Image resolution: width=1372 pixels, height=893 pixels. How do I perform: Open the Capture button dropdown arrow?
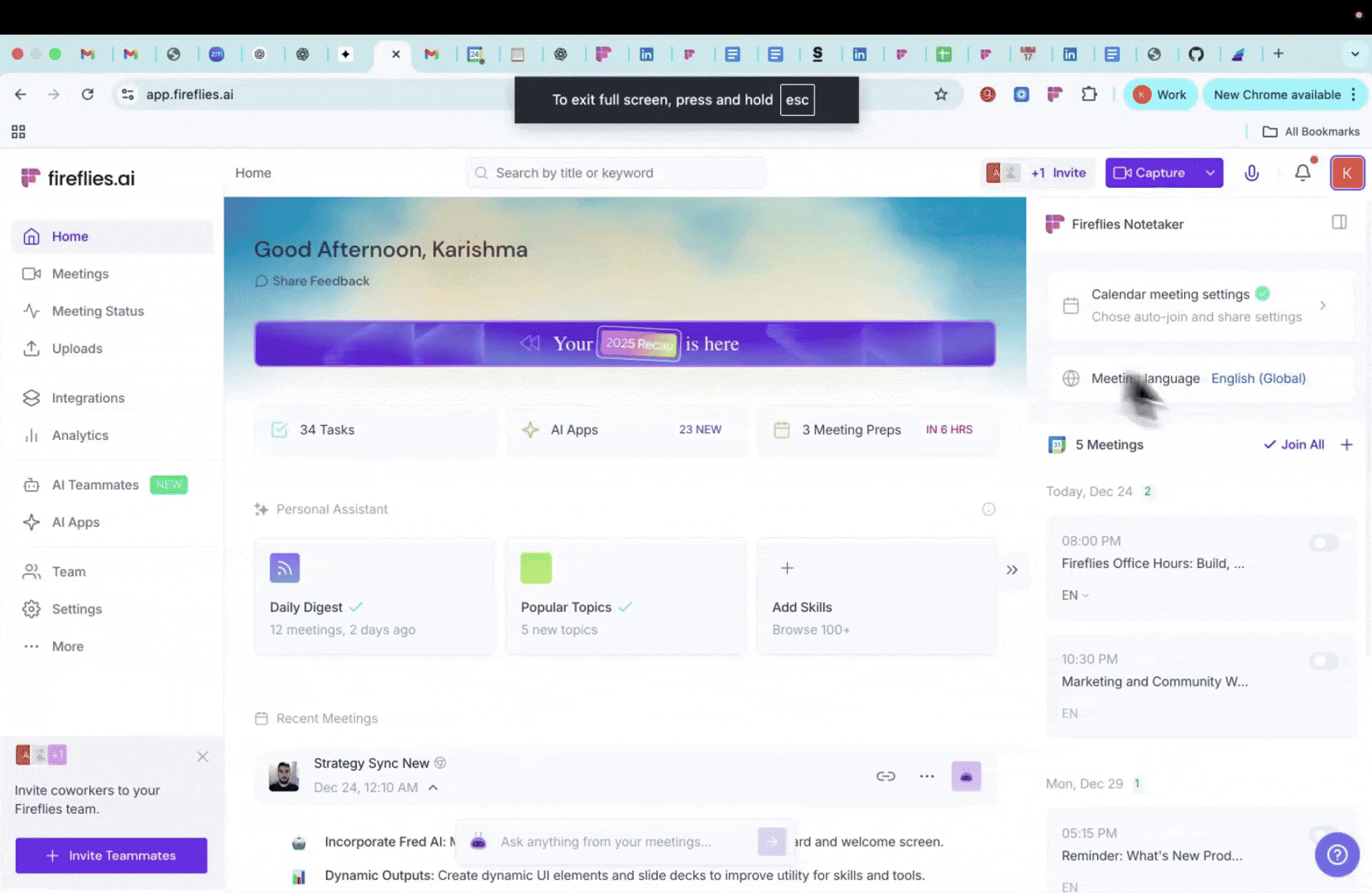coord(1210,173)
